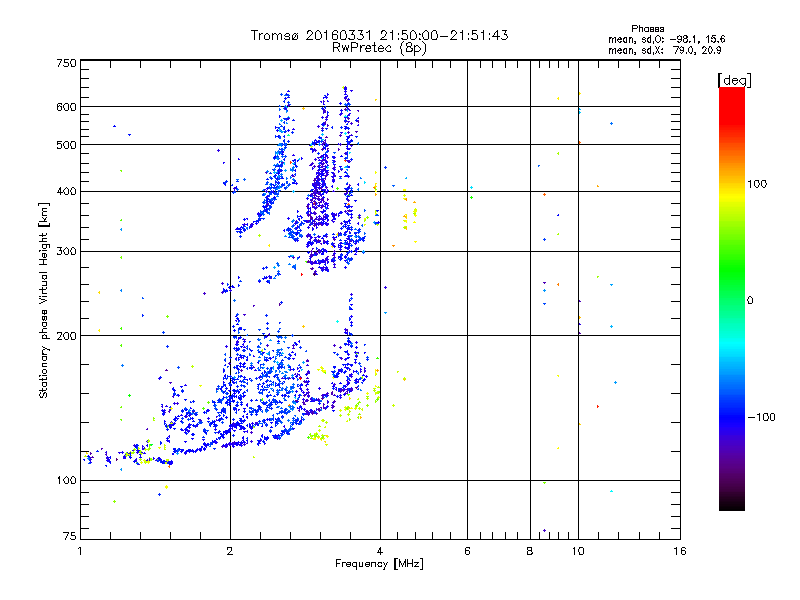The width and height of the screenshot is (800, 600).
Task: Click the frequency axis '6' tick label
Action: coord(467,551)
